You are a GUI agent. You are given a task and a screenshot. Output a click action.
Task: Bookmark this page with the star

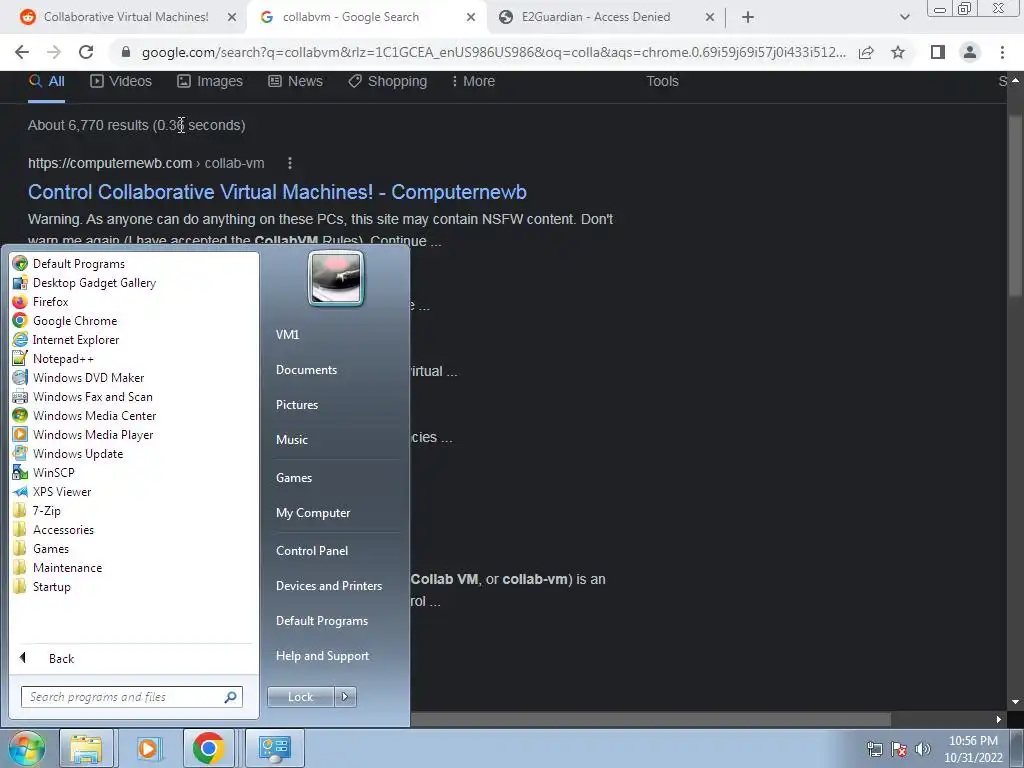click(898, 52)
